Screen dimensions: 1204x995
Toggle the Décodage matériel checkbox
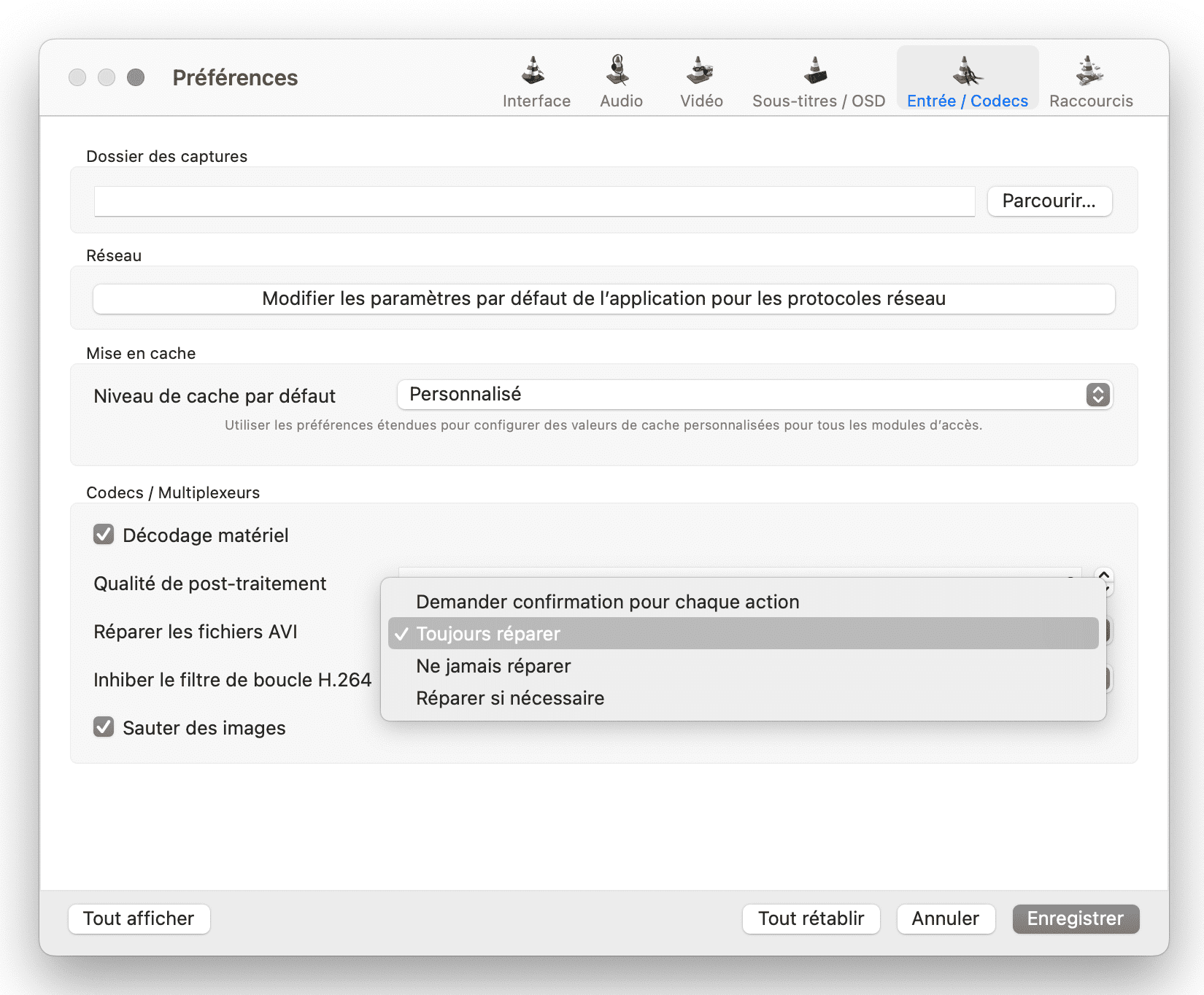point(104,535)
